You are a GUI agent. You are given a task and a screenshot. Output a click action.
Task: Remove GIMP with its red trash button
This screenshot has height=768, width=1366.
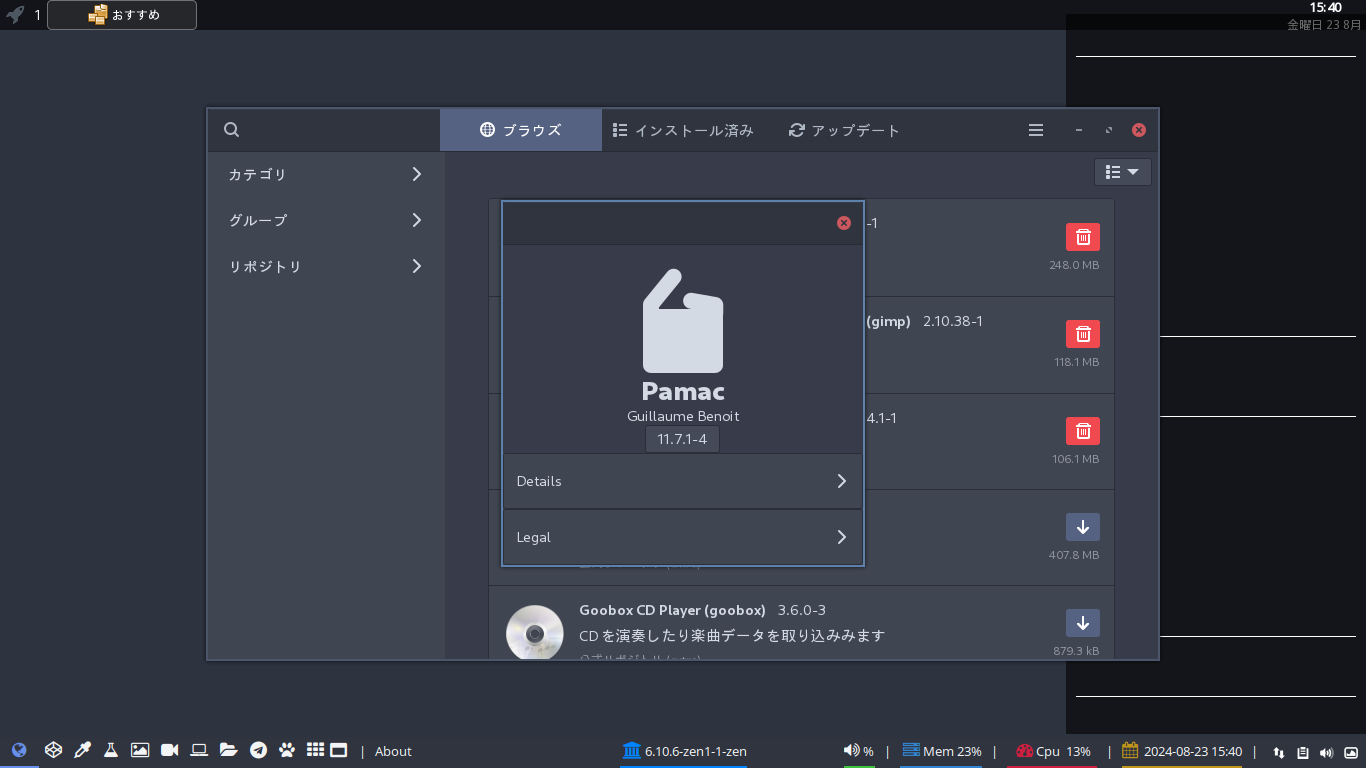pos(1083,334)
